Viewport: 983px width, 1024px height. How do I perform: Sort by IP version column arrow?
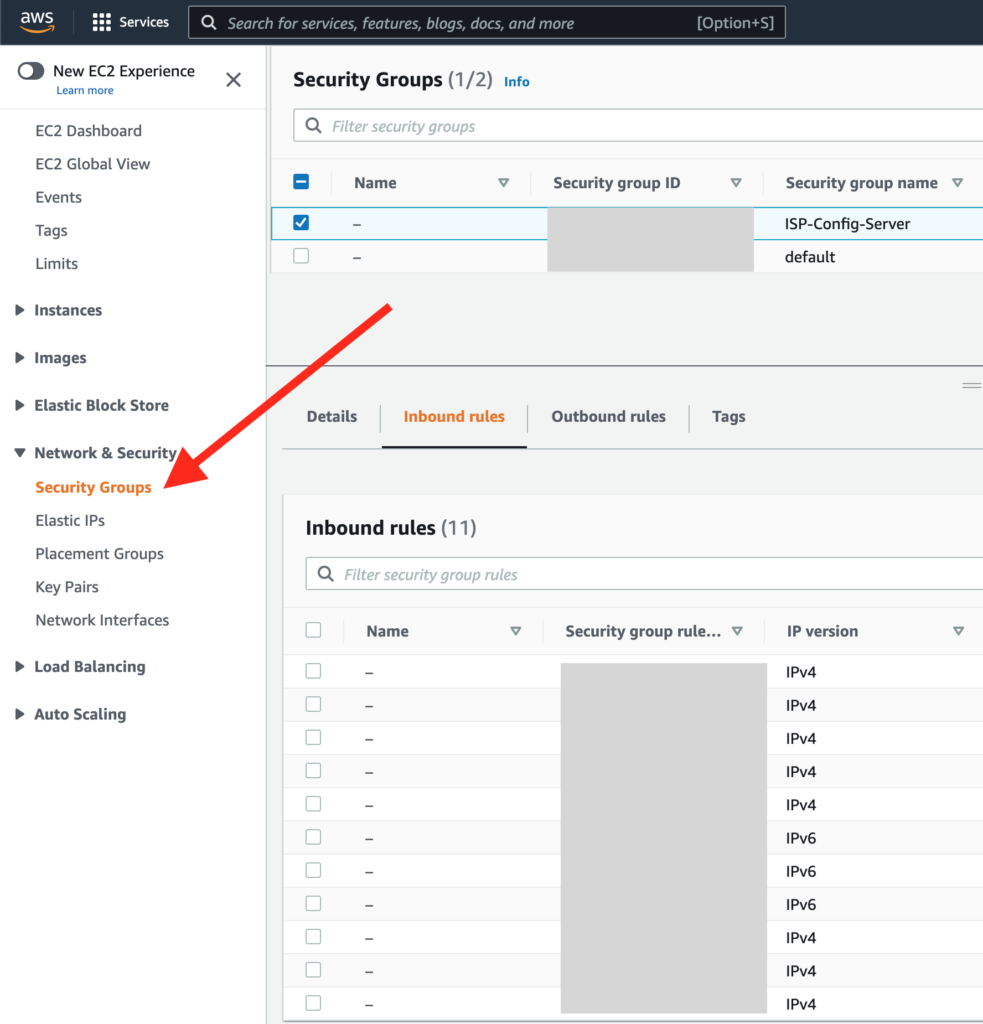(x=958, y=631)
